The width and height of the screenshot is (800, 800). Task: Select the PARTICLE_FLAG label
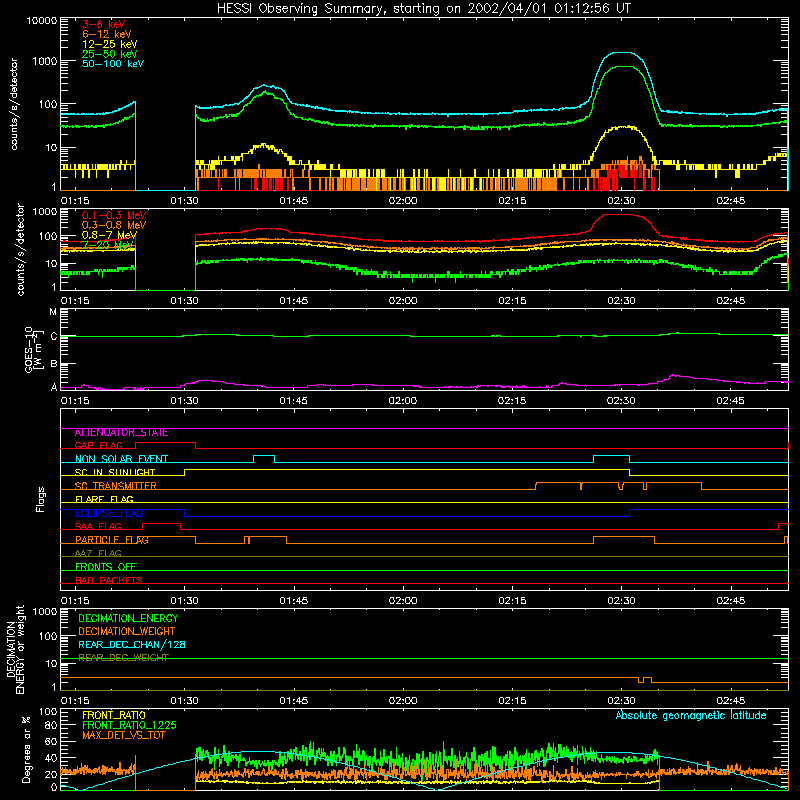(x=112, y=540)
